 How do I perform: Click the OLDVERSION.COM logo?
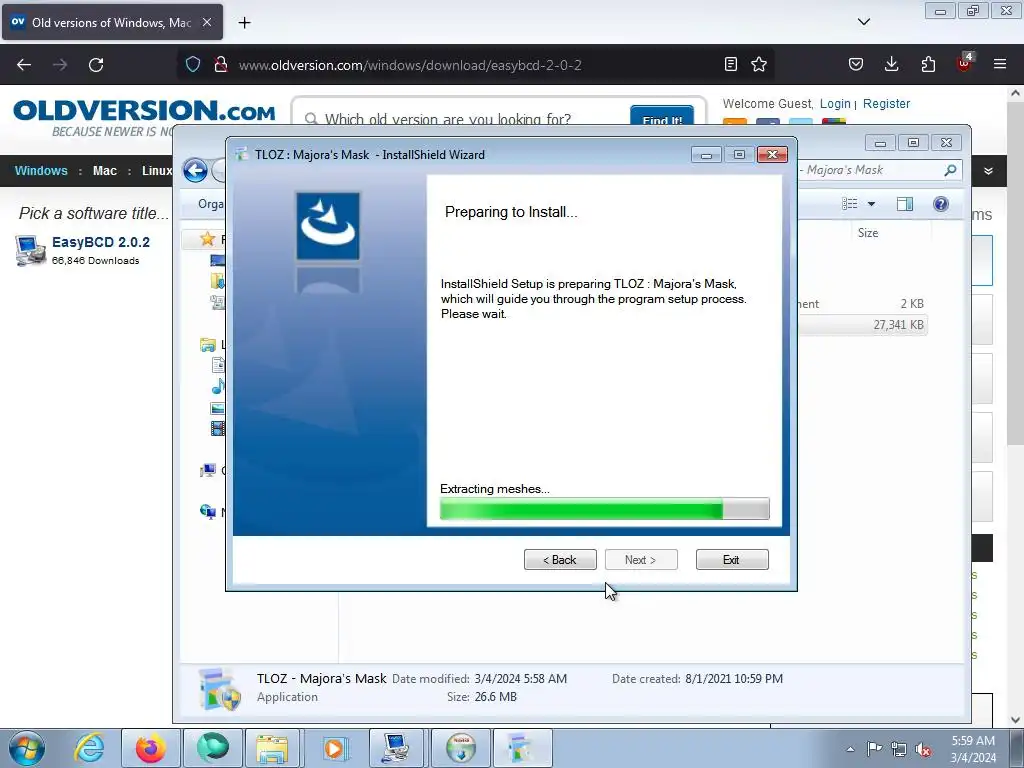(x=144, y=111)
